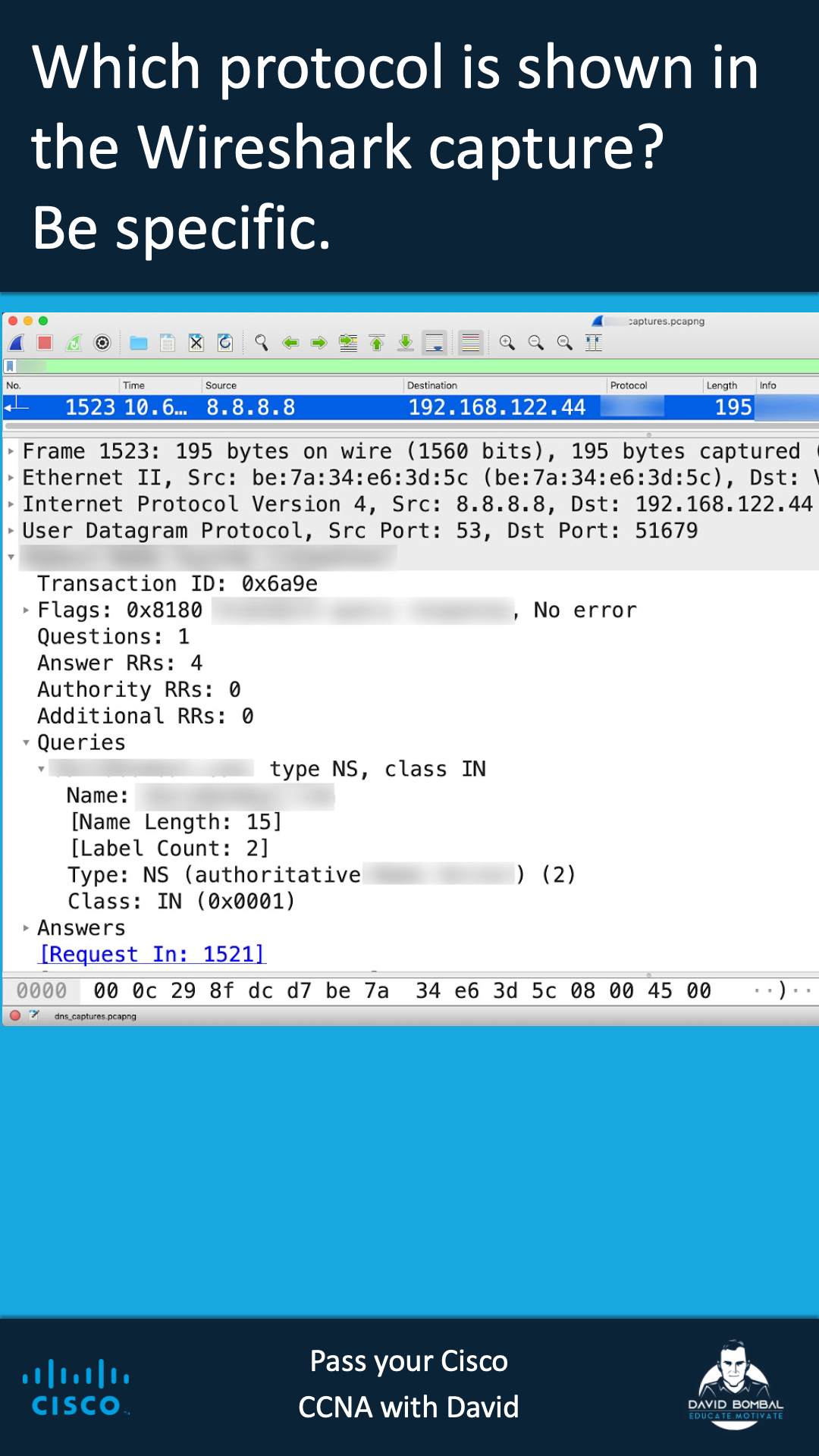Collapse the blurred query entry type NS
The height and width of the screenshot is (1456, 819).
click(x=42, y=769)
